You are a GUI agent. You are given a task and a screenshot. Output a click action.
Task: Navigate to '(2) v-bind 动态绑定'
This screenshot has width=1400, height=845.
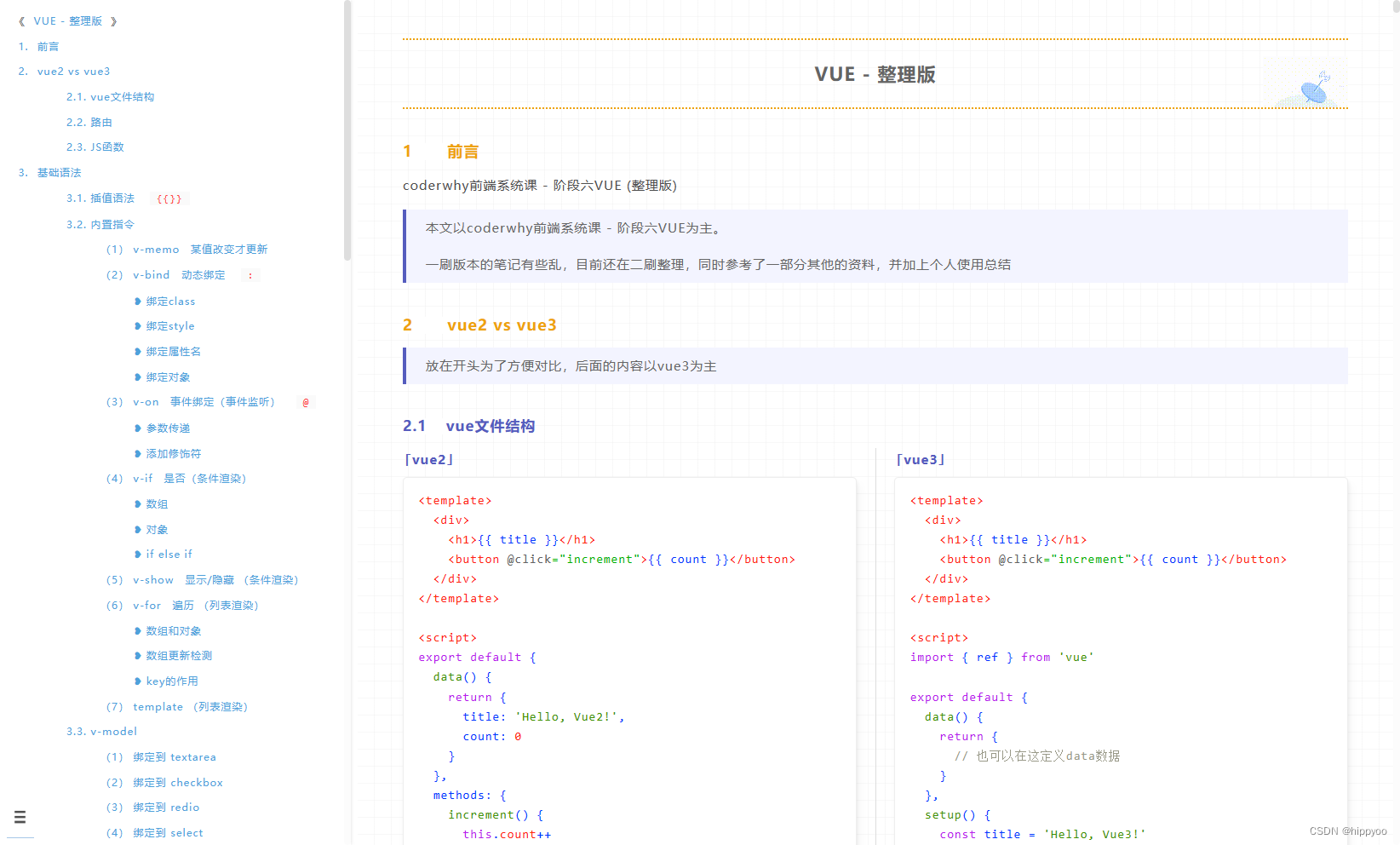click(166, 275)
